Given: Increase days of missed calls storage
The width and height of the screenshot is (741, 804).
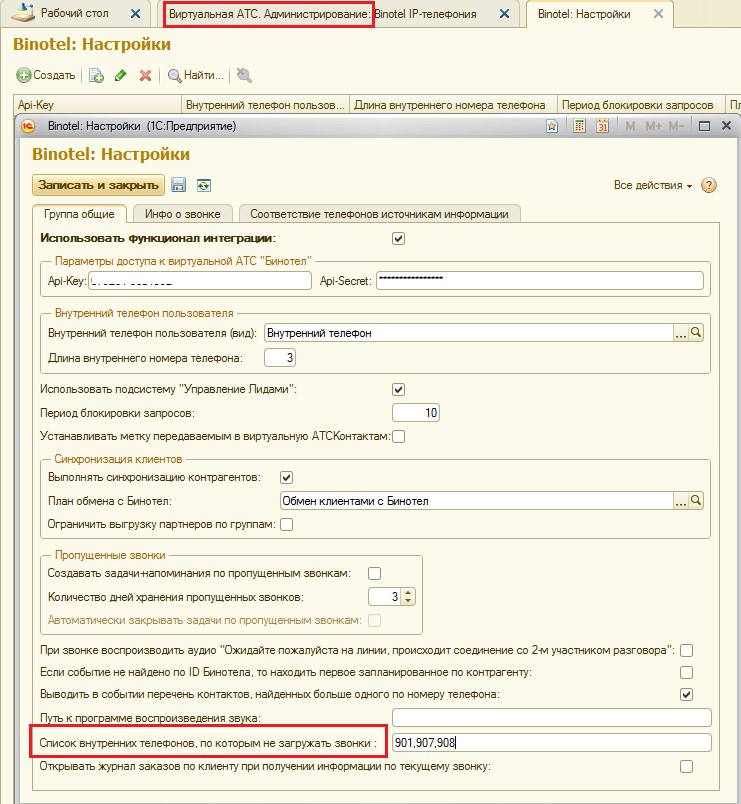Looking at the screenshot, I should tap(408, 592).
